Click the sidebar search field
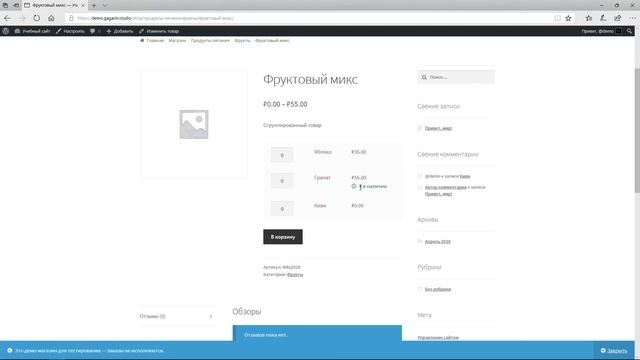 [x=456, y=77]
